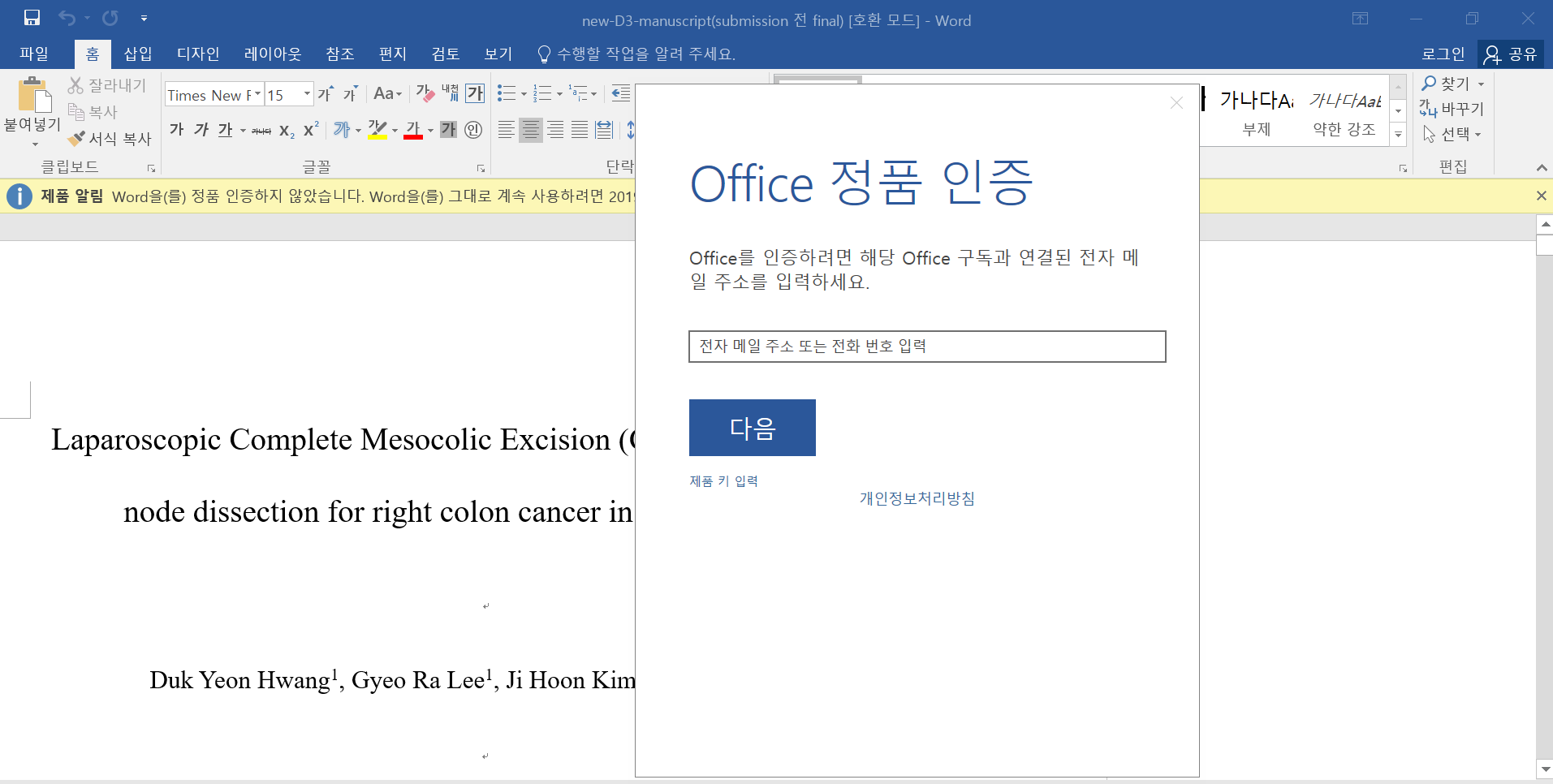1553x784 pixels.
Task: Open the Paste options dropdown arrow
Action: [35, 144]
